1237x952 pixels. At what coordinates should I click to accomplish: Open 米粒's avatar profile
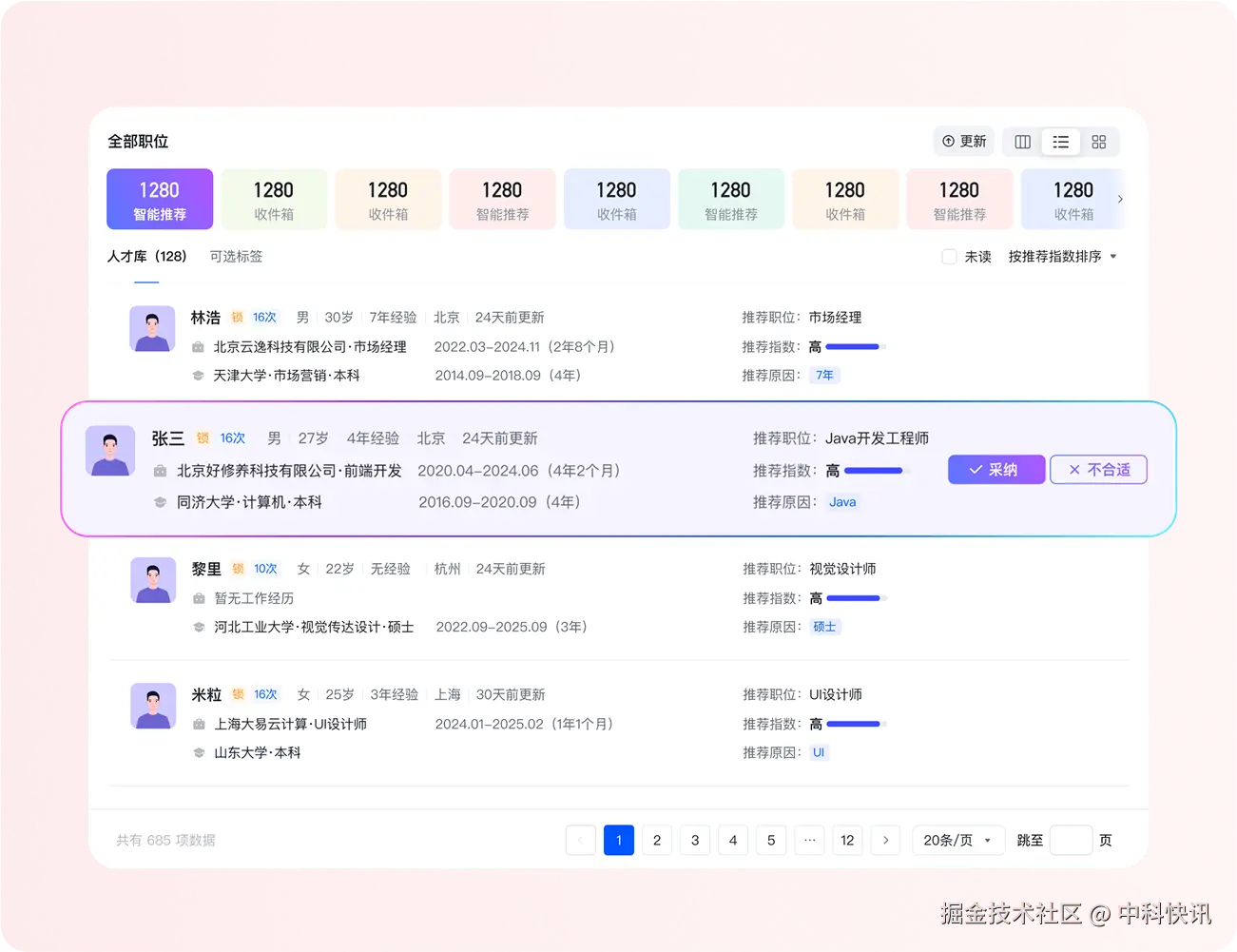pos(153,706)
